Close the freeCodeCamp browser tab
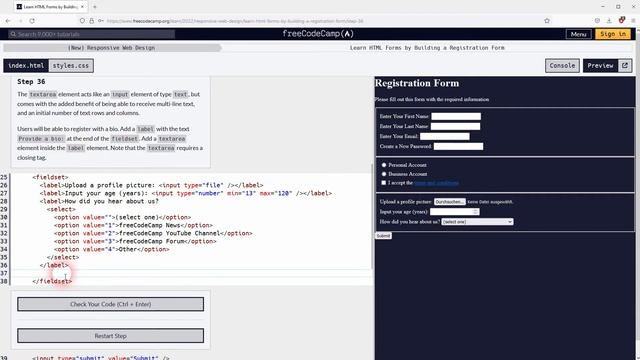 [x=82, y=7]
